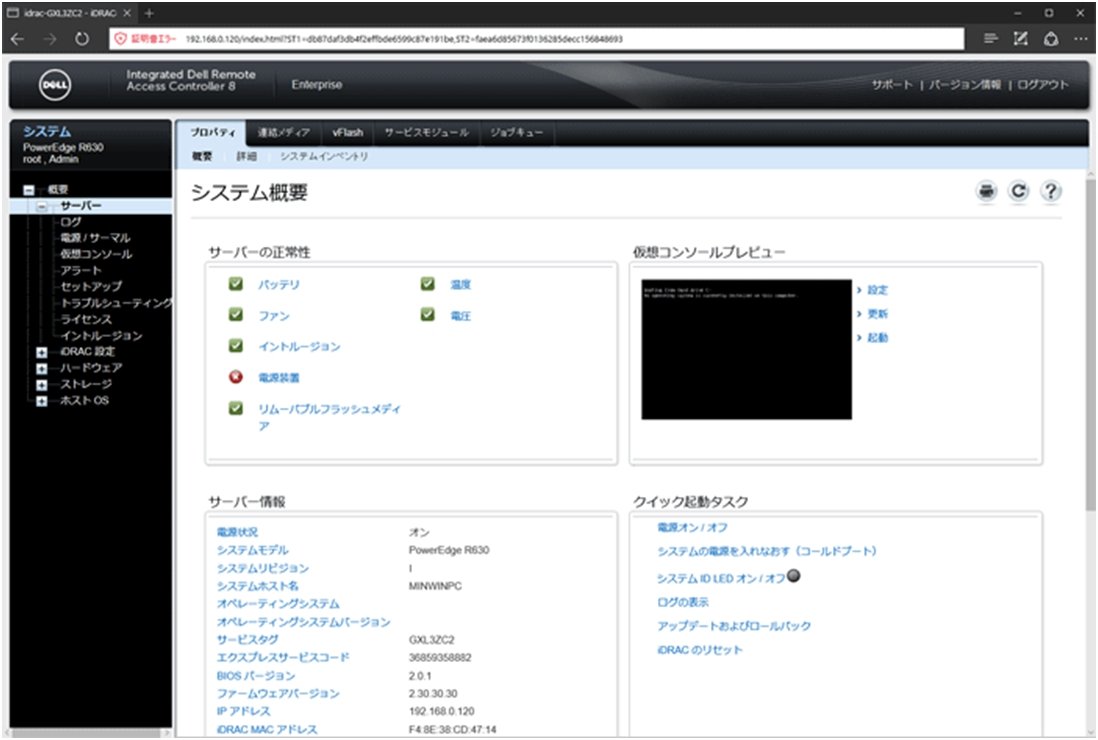This screenshot has width=1098, height=740.
Task: Open the 電源装置 health link
Action: click(x=279, y=377)
